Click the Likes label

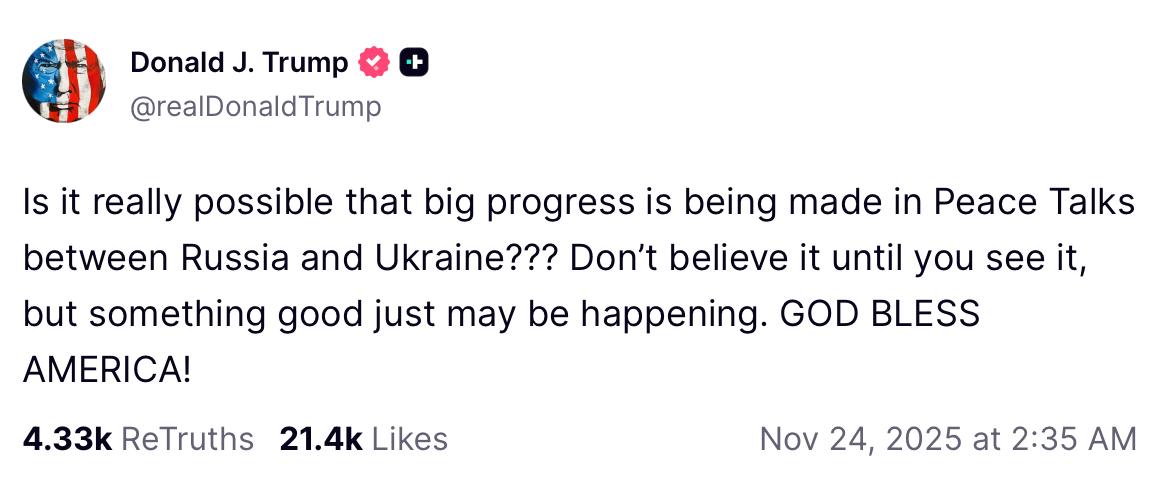pyautogui.click(x=410, y=438)
